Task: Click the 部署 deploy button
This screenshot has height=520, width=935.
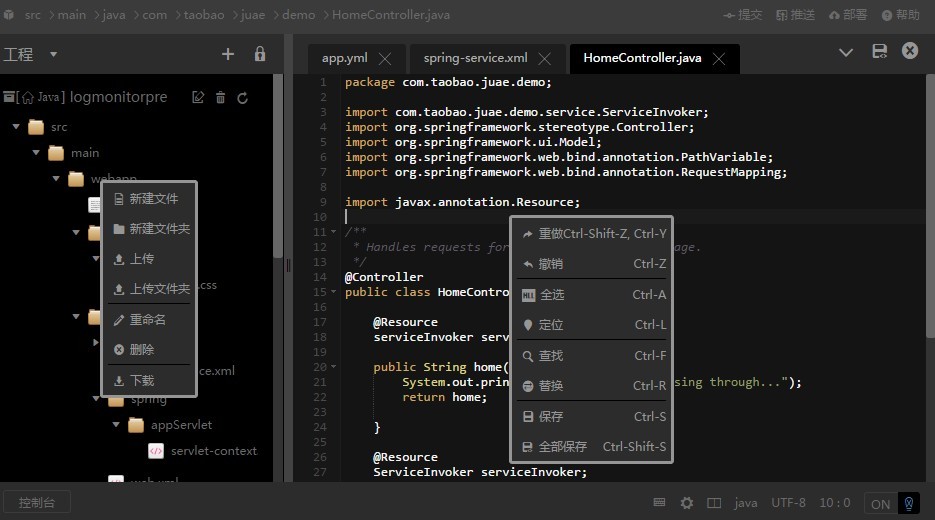Action: pos(847,15)
